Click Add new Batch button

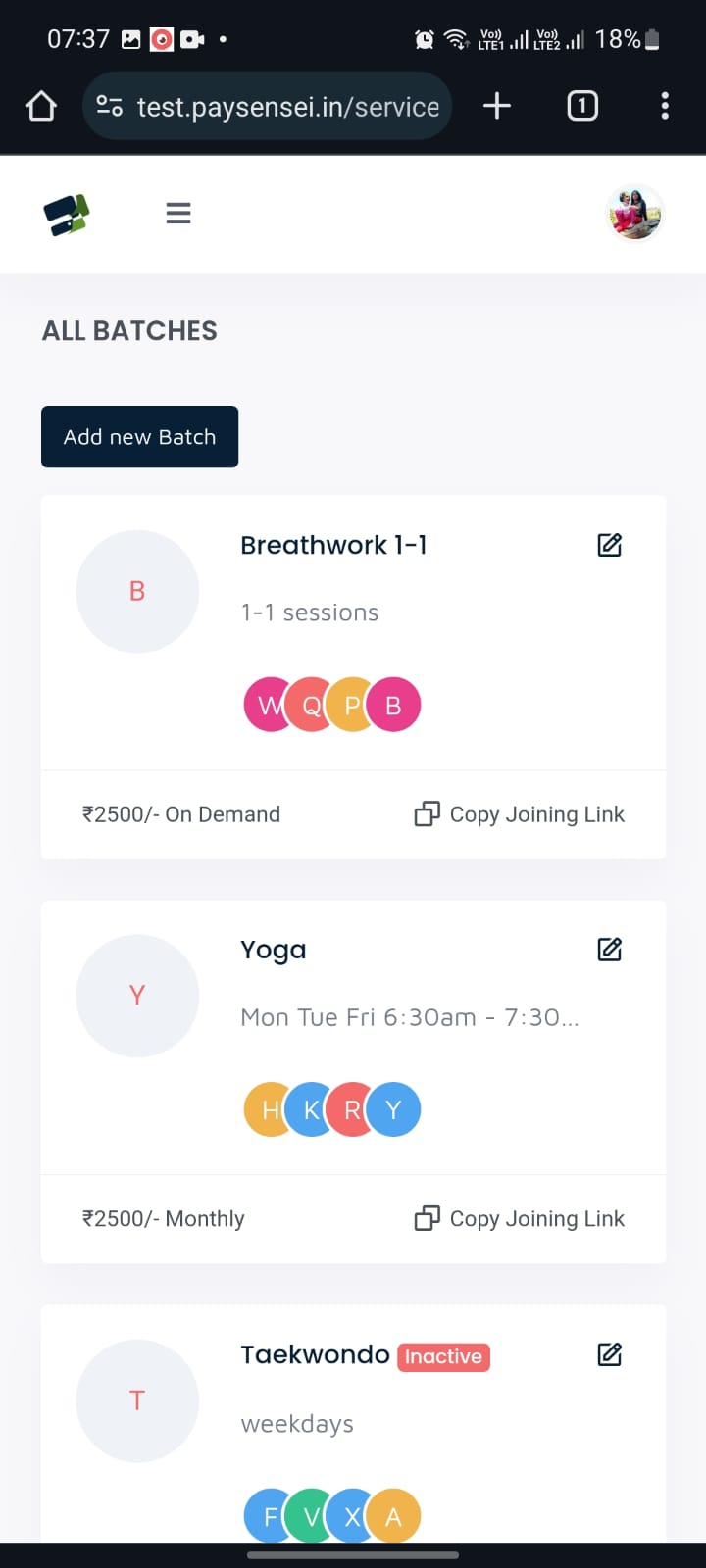tap(139, 437)
